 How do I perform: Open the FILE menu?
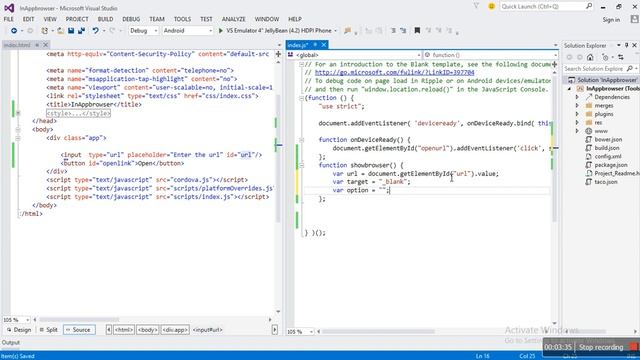9,19
